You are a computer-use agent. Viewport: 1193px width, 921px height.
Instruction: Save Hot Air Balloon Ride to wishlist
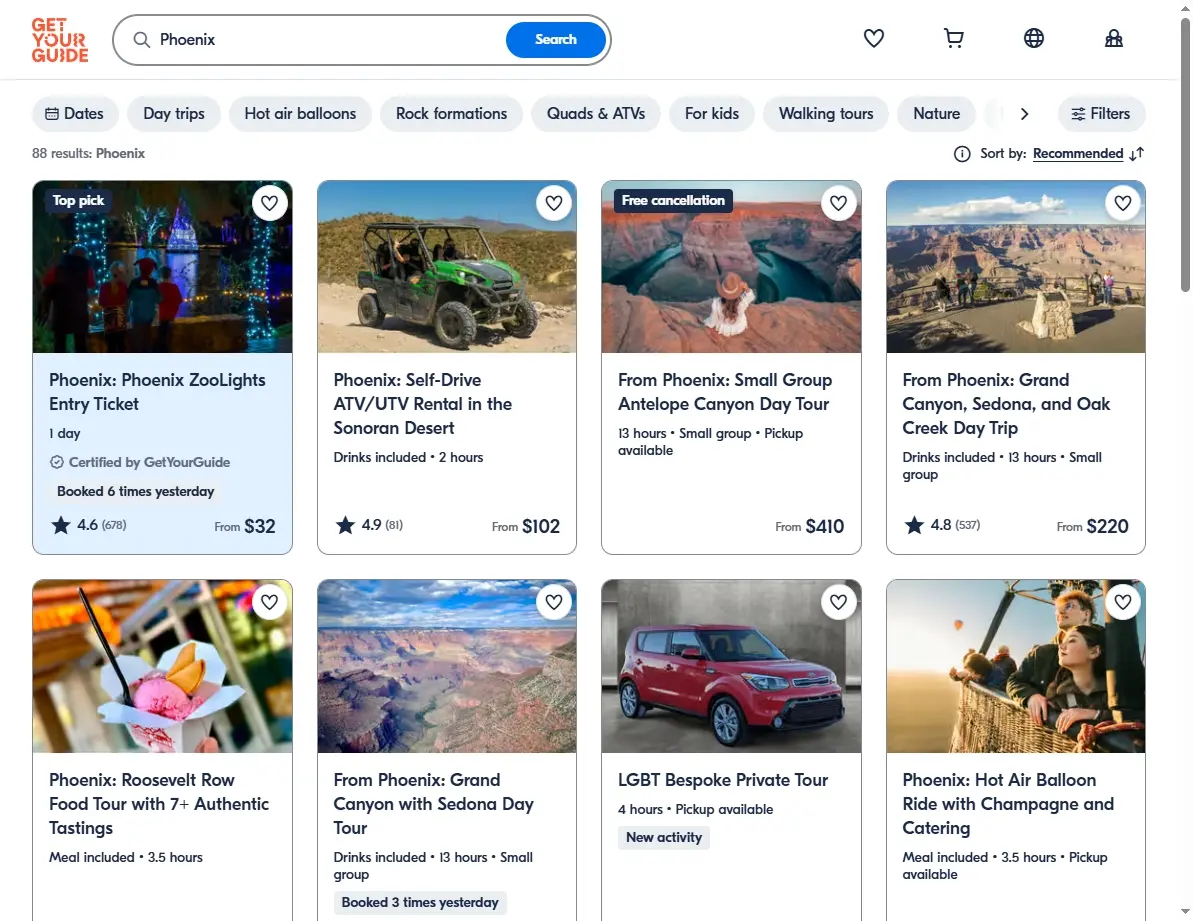1123,602
